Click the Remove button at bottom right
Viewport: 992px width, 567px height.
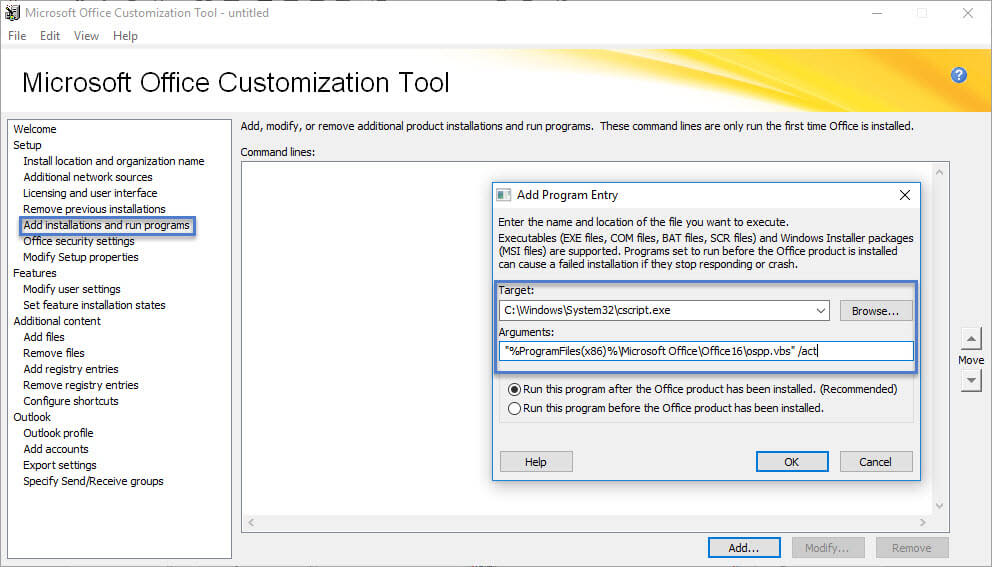tap(912, 548)
